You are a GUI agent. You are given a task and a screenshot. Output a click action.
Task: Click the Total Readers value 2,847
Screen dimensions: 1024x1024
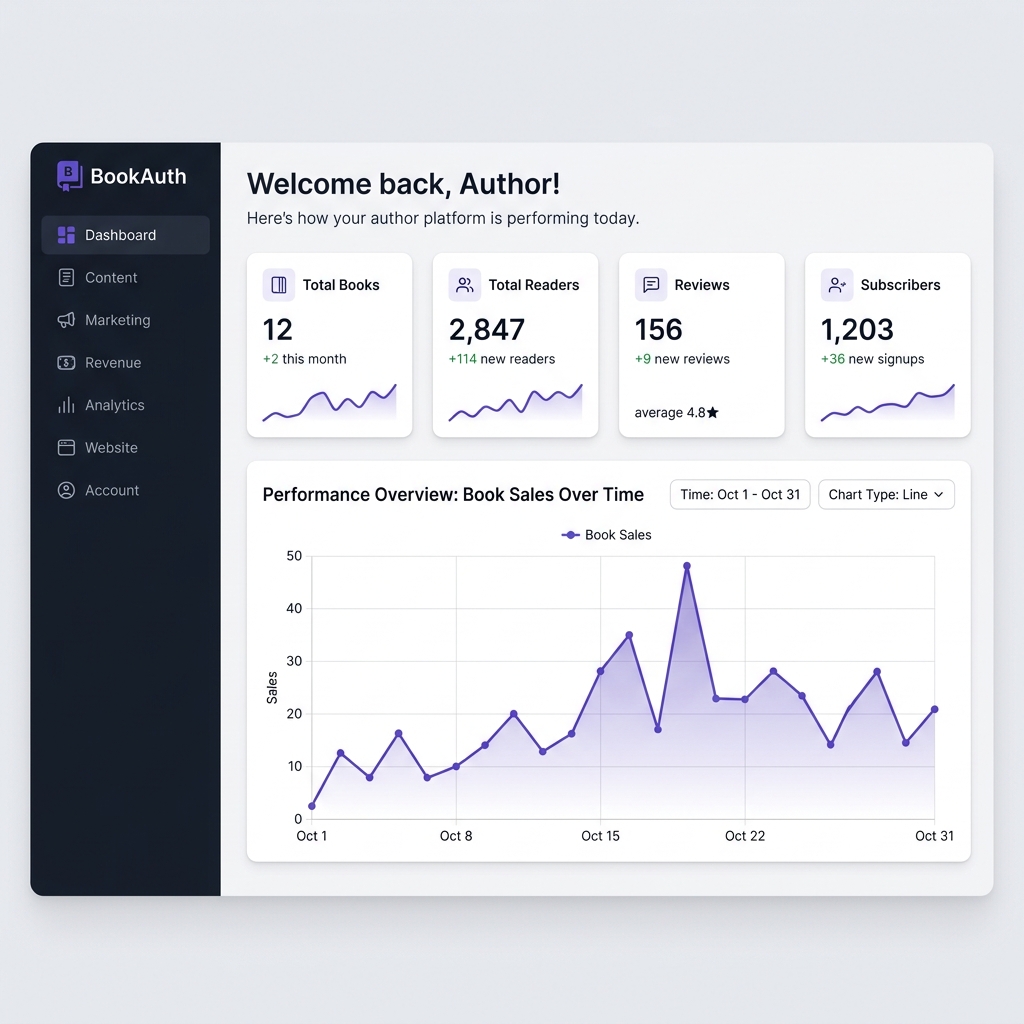click(x=487, y=330)
